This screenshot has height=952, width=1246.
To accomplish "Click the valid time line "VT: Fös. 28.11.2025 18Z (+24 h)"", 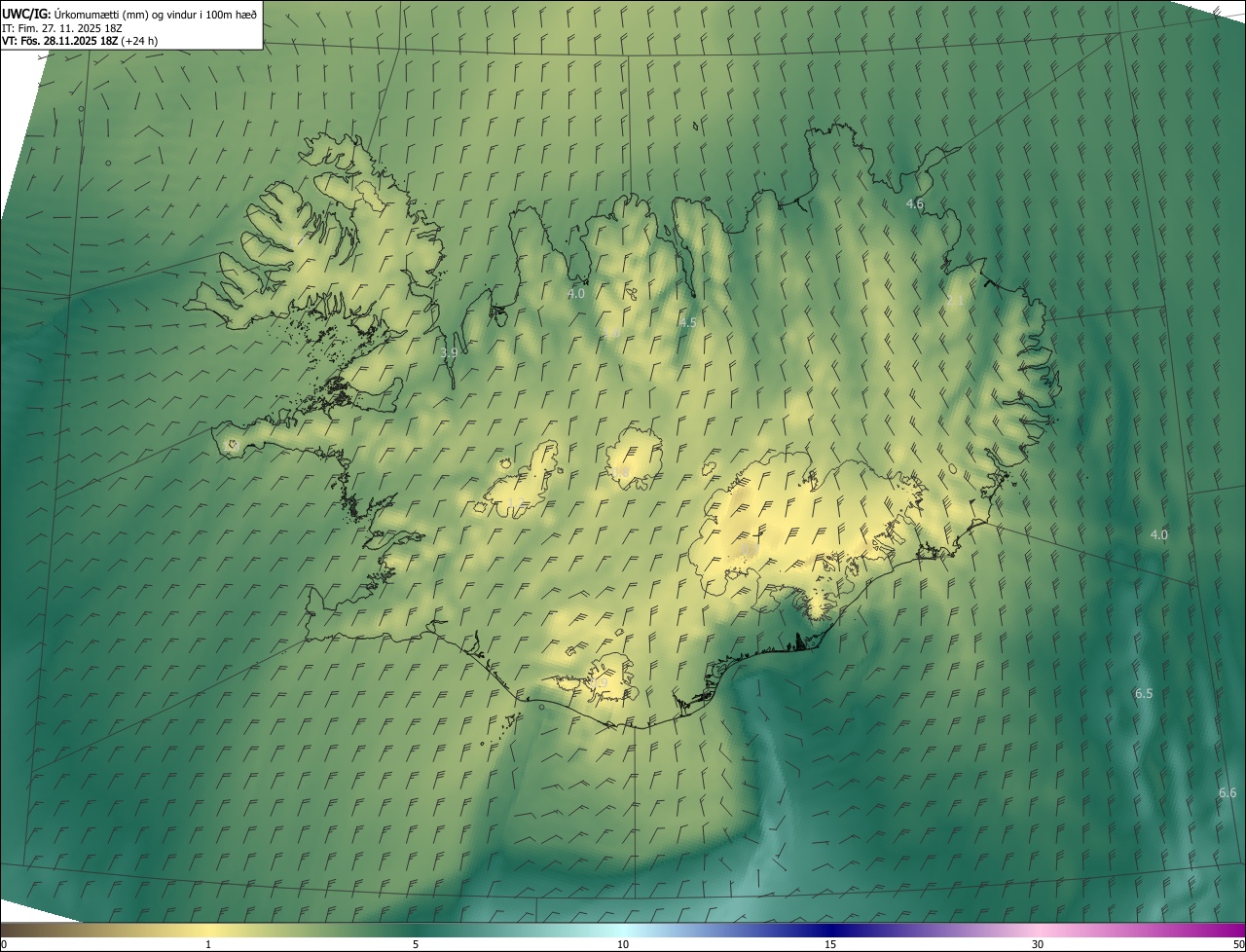I will pyautogui.click(x=80, y=41).
